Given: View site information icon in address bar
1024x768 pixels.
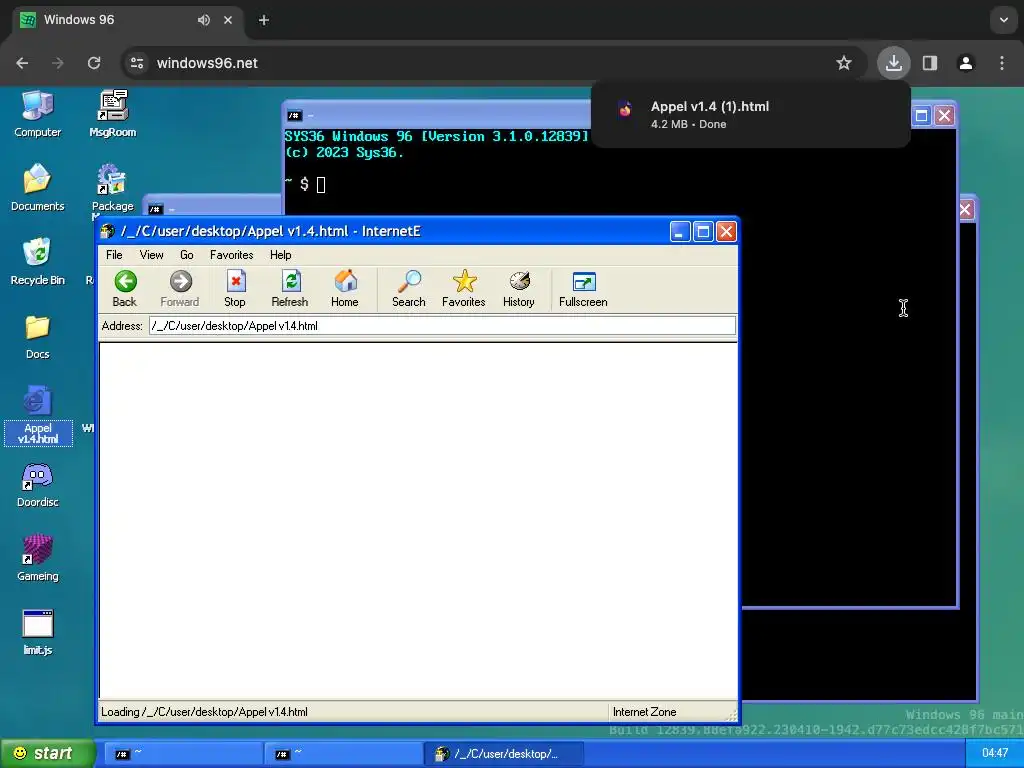Looking at the screenshot, I should coord(137,63).
